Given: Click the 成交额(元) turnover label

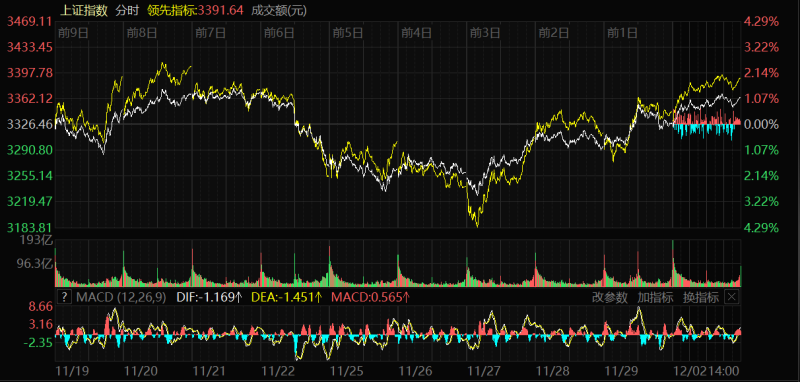Looking at the screenshot, I should tap(279, 10).
